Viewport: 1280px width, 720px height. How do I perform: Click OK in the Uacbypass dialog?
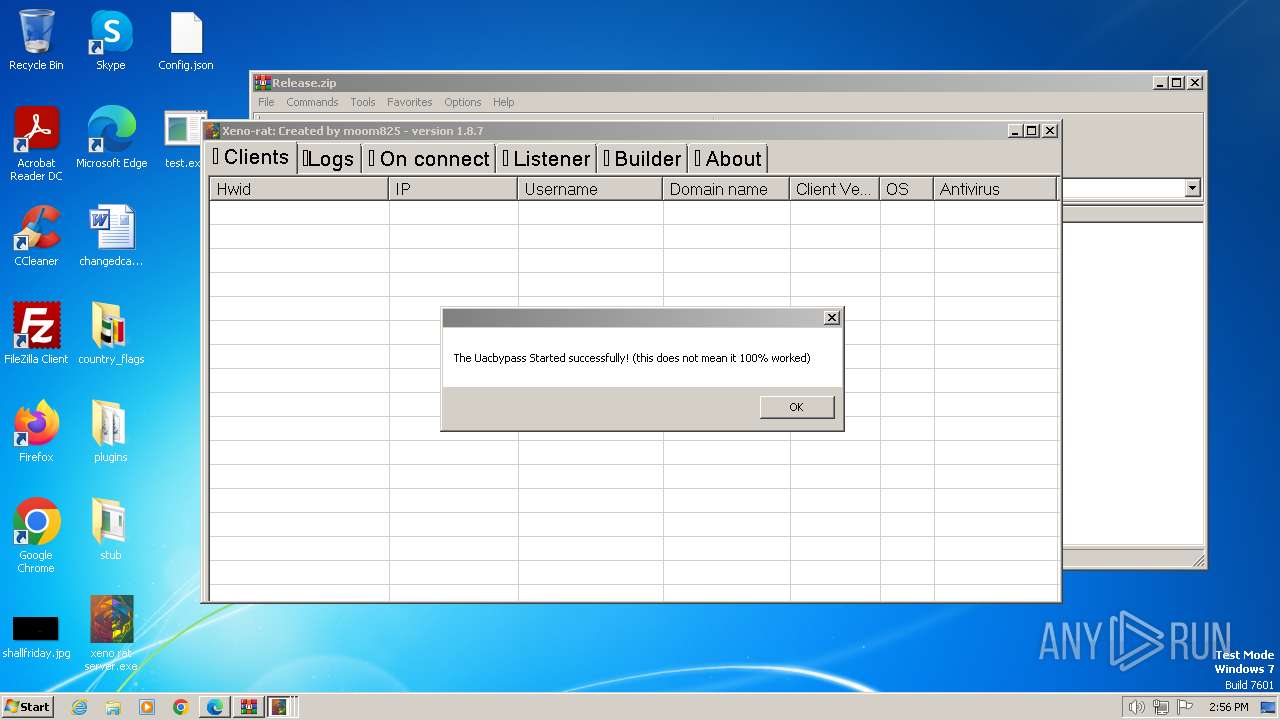pyautogui.click(x=796, y=407)
